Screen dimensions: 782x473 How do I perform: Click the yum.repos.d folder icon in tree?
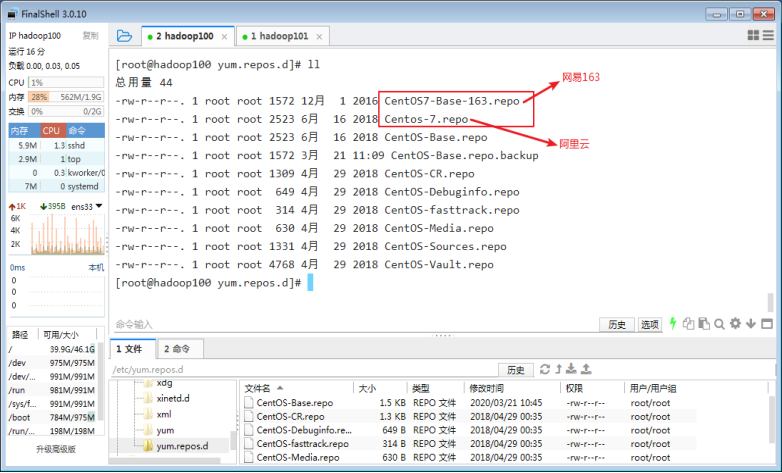[148, 446]
